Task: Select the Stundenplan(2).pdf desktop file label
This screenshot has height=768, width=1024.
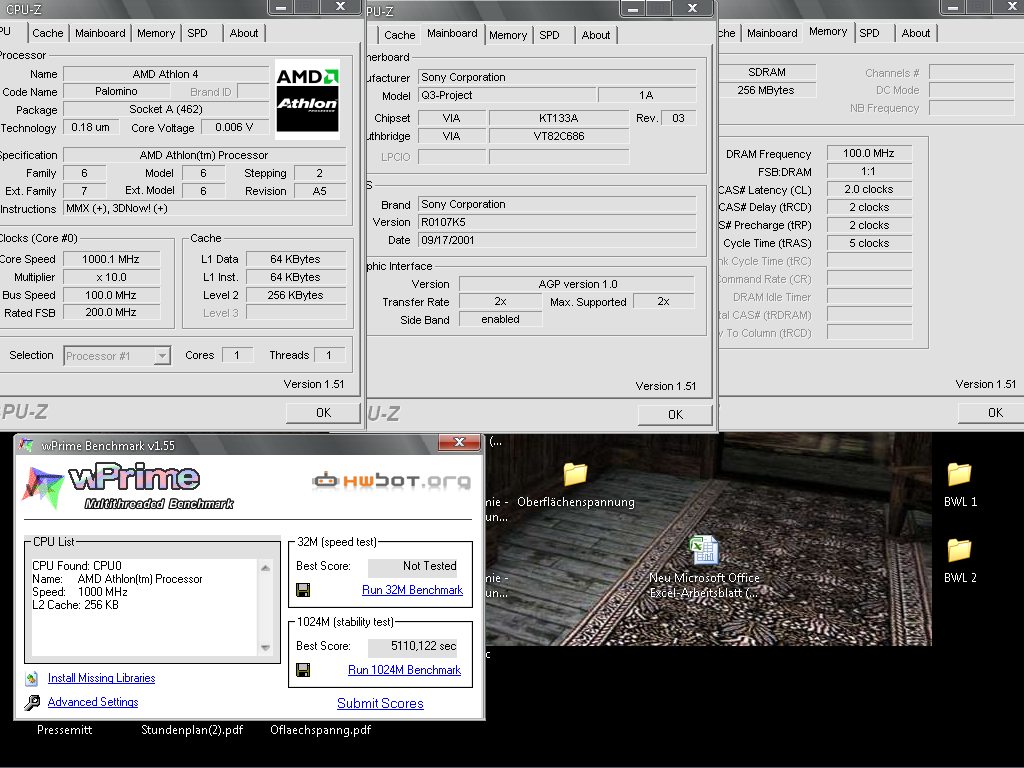Action: point(192,729)
